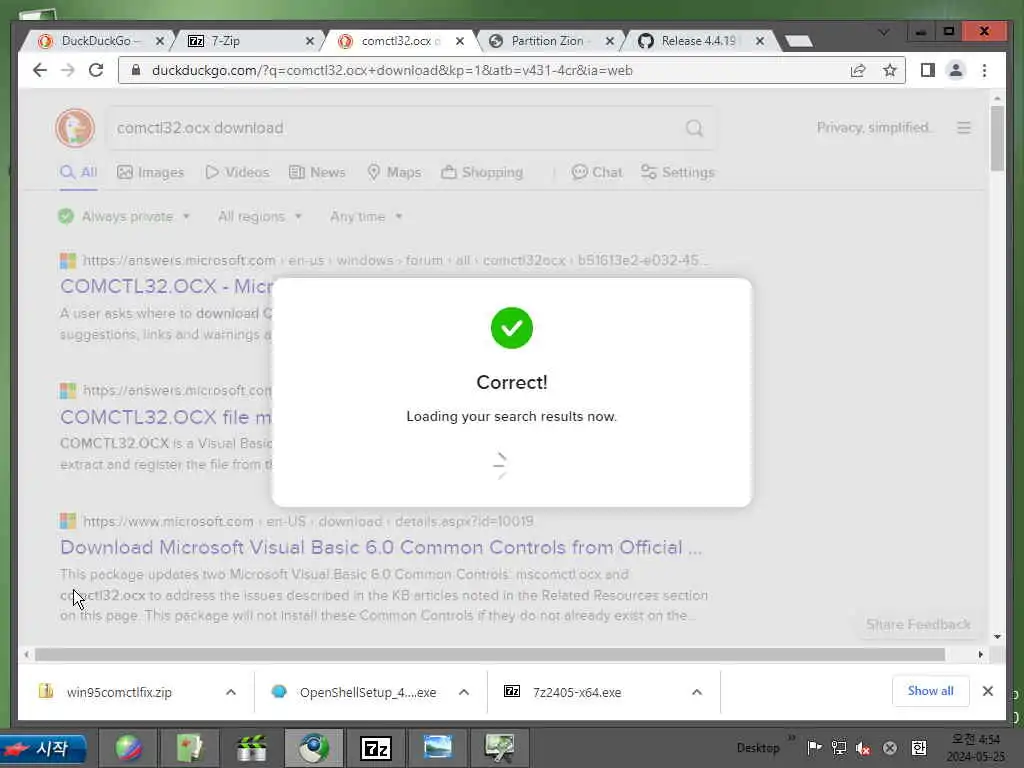
Task: Click the padlock site info icon
Action: pyautogui.click(x=136, y=71)
